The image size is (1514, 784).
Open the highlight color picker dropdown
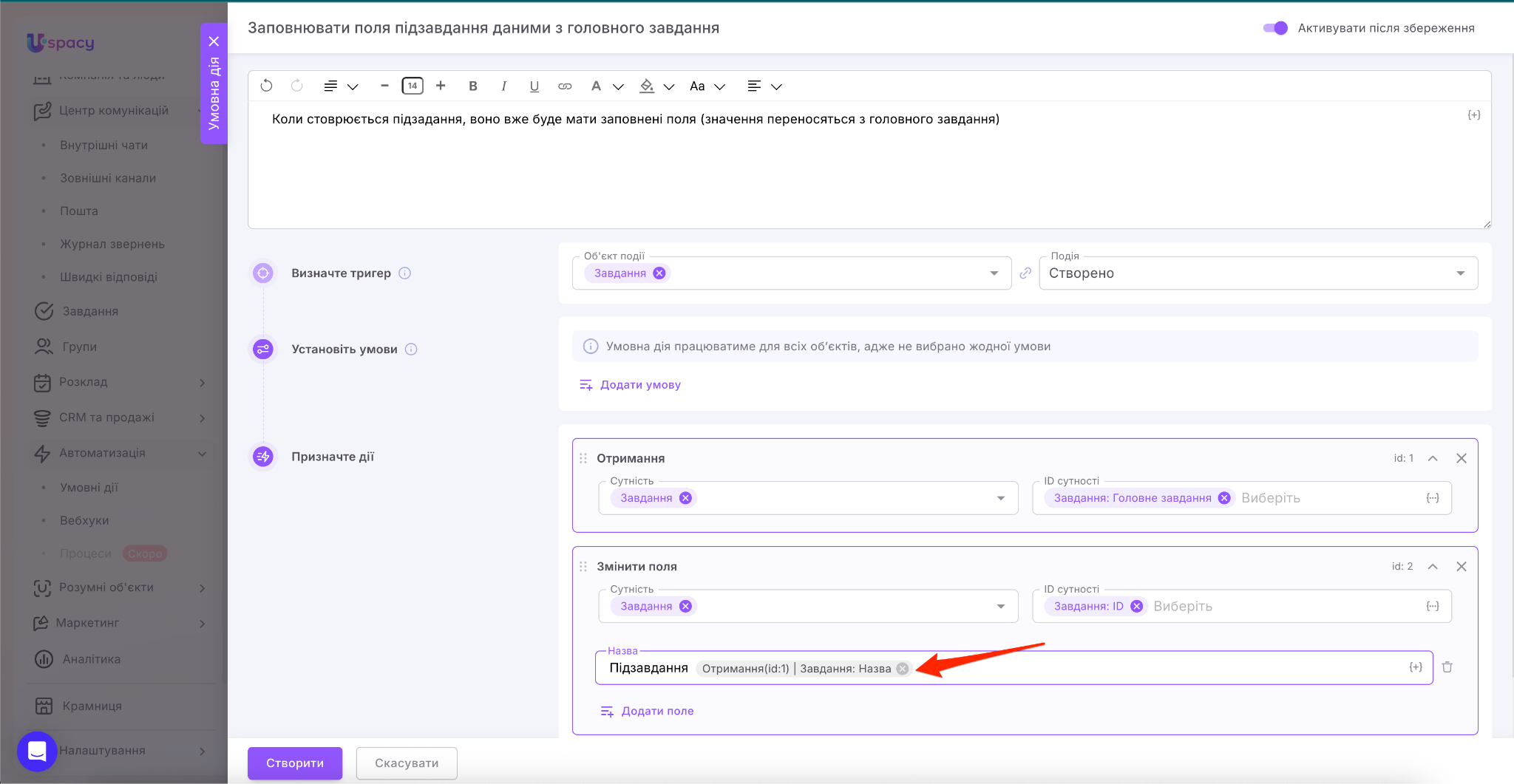(x=669, y=86)
